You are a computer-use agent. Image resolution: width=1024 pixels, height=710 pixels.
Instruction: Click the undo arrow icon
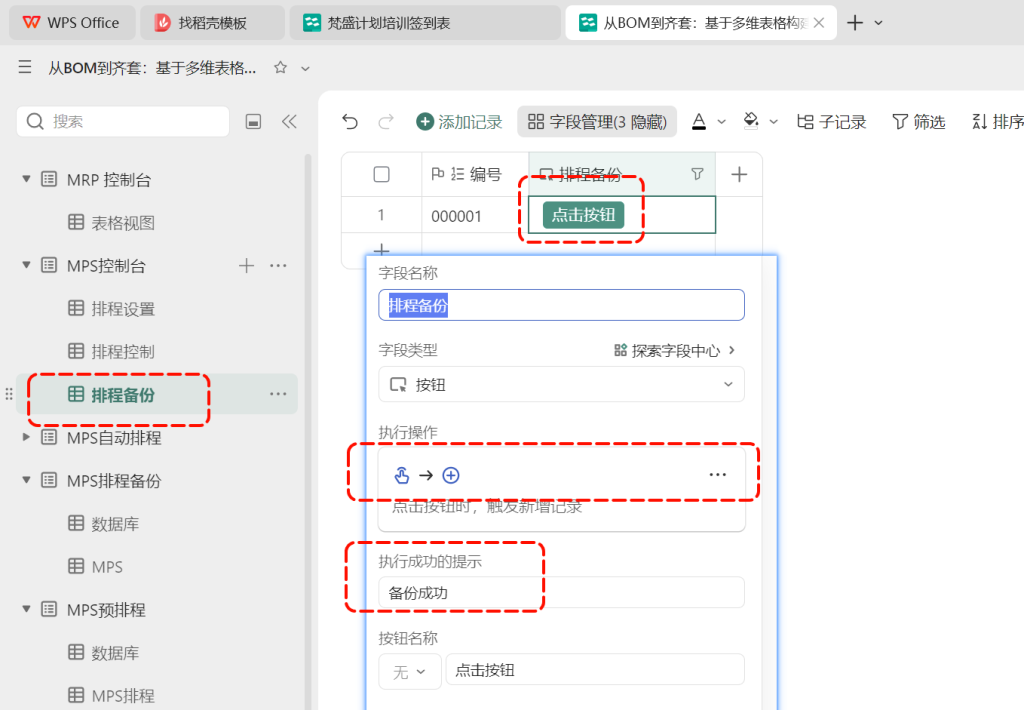coord(350,121)
